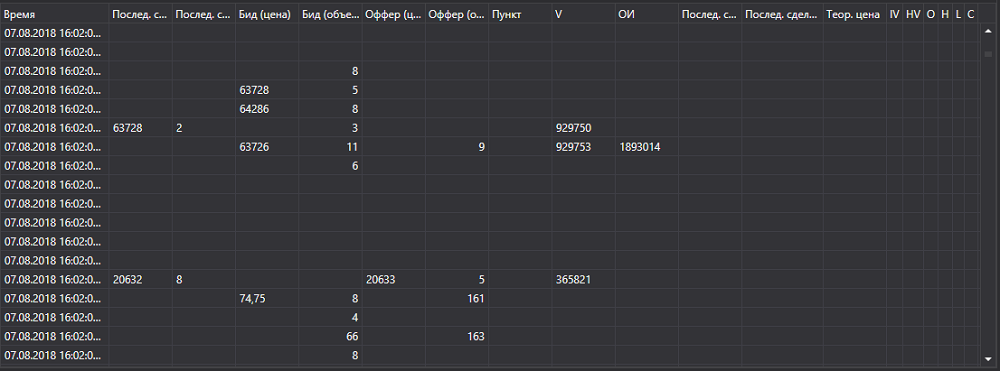Select bid volume cell 4
1000x371 pixels.
point(330,317)
